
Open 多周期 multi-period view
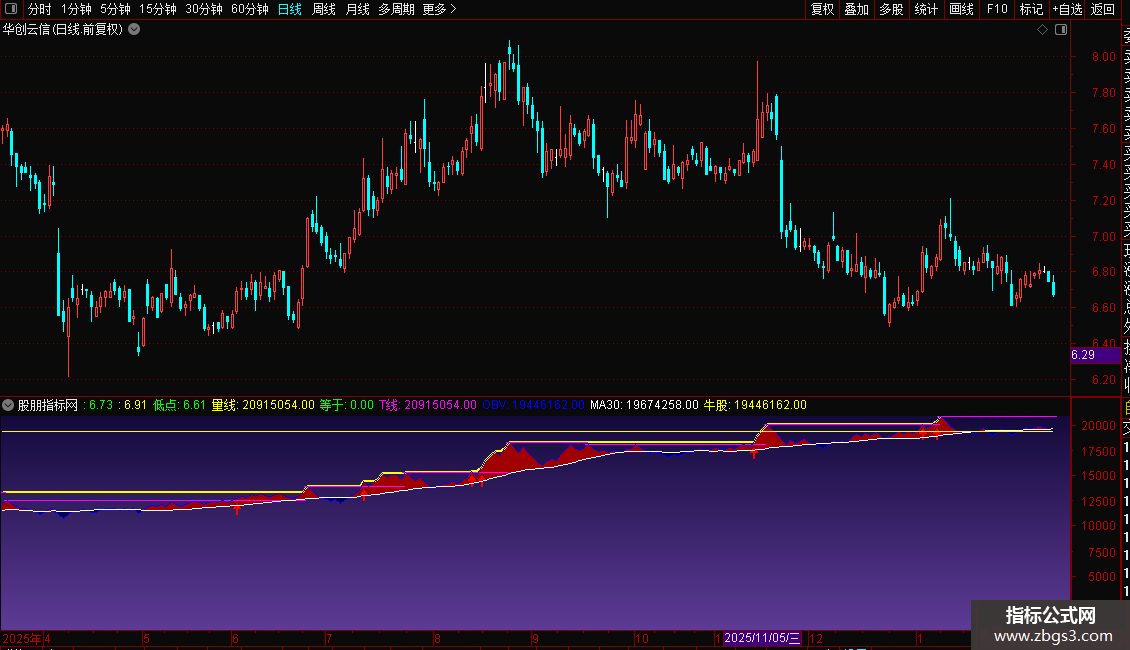click(x=396, y=9)
